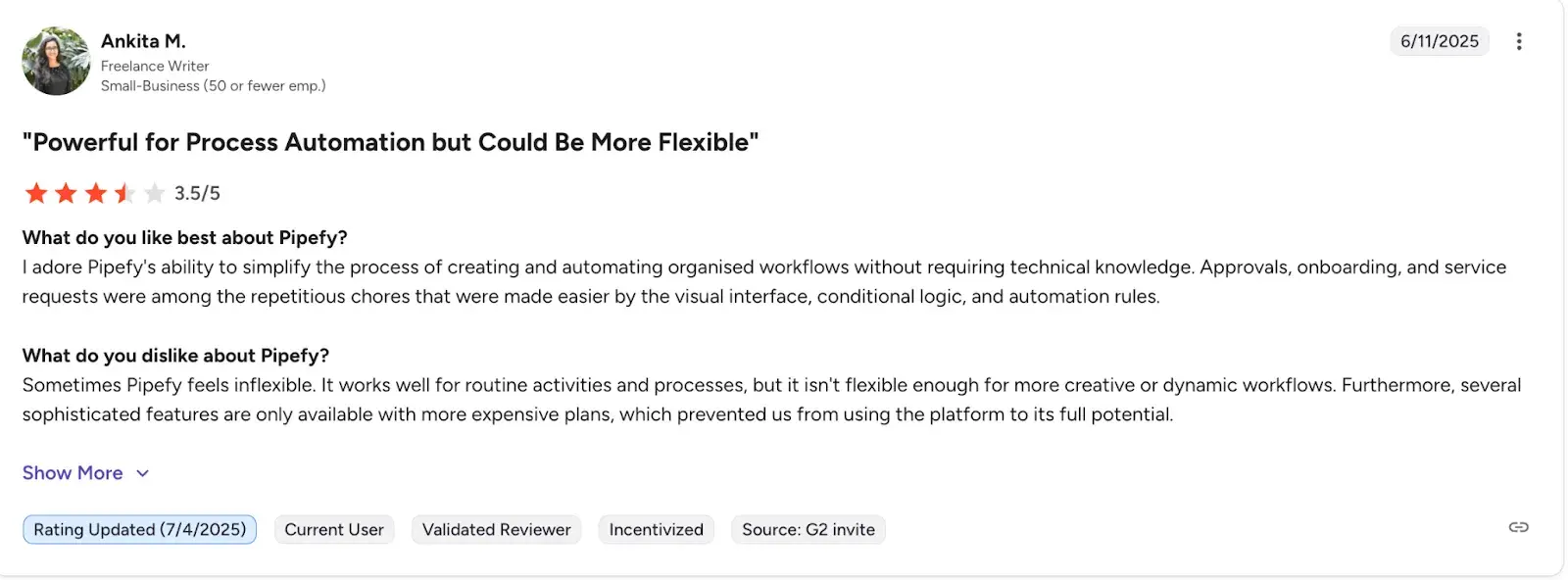Click the reviewer name Ankita M.

coord(143,41)
